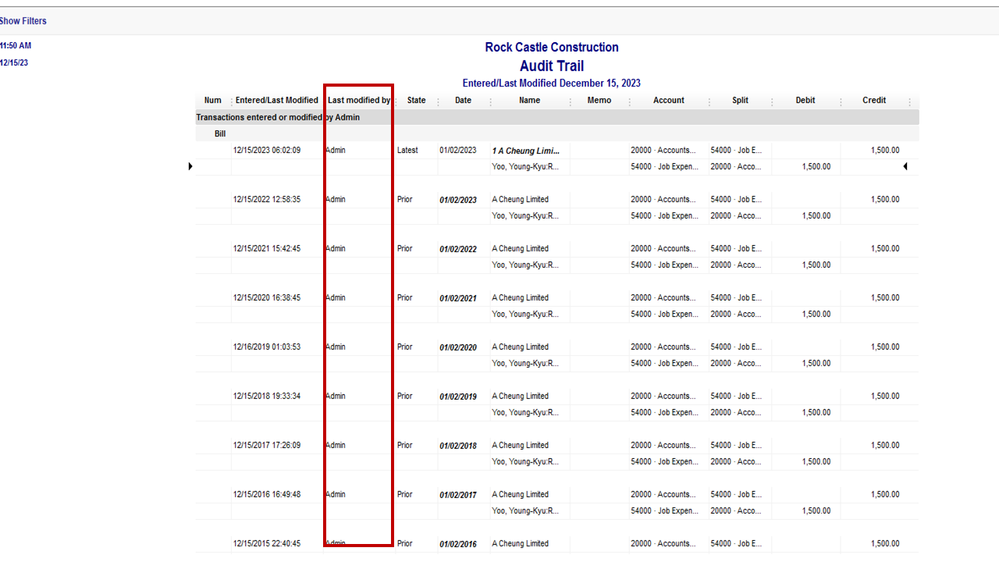Select entry timestamp 12/15/2021 15:42:45
Screen dimensions: 999x562
click(267, 249)
